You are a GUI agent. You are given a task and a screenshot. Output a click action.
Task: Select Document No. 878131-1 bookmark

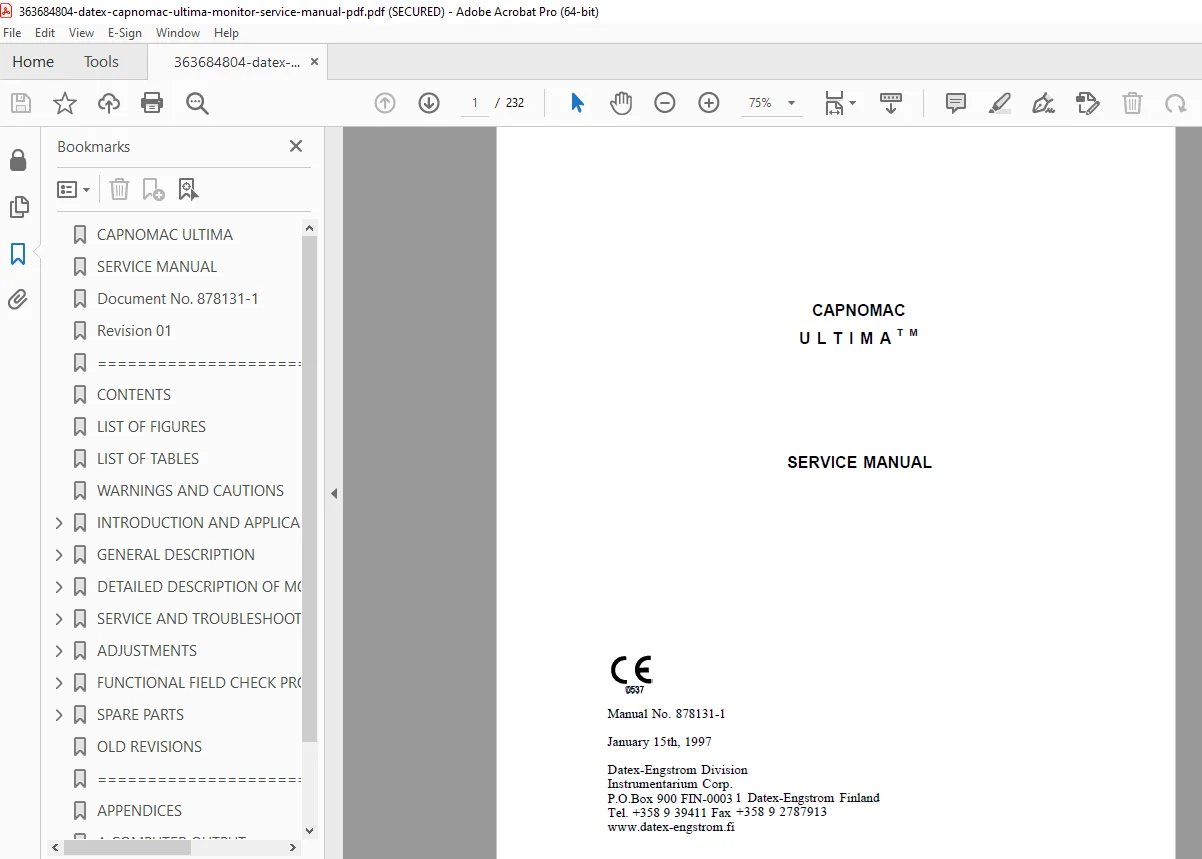[178, 299]
